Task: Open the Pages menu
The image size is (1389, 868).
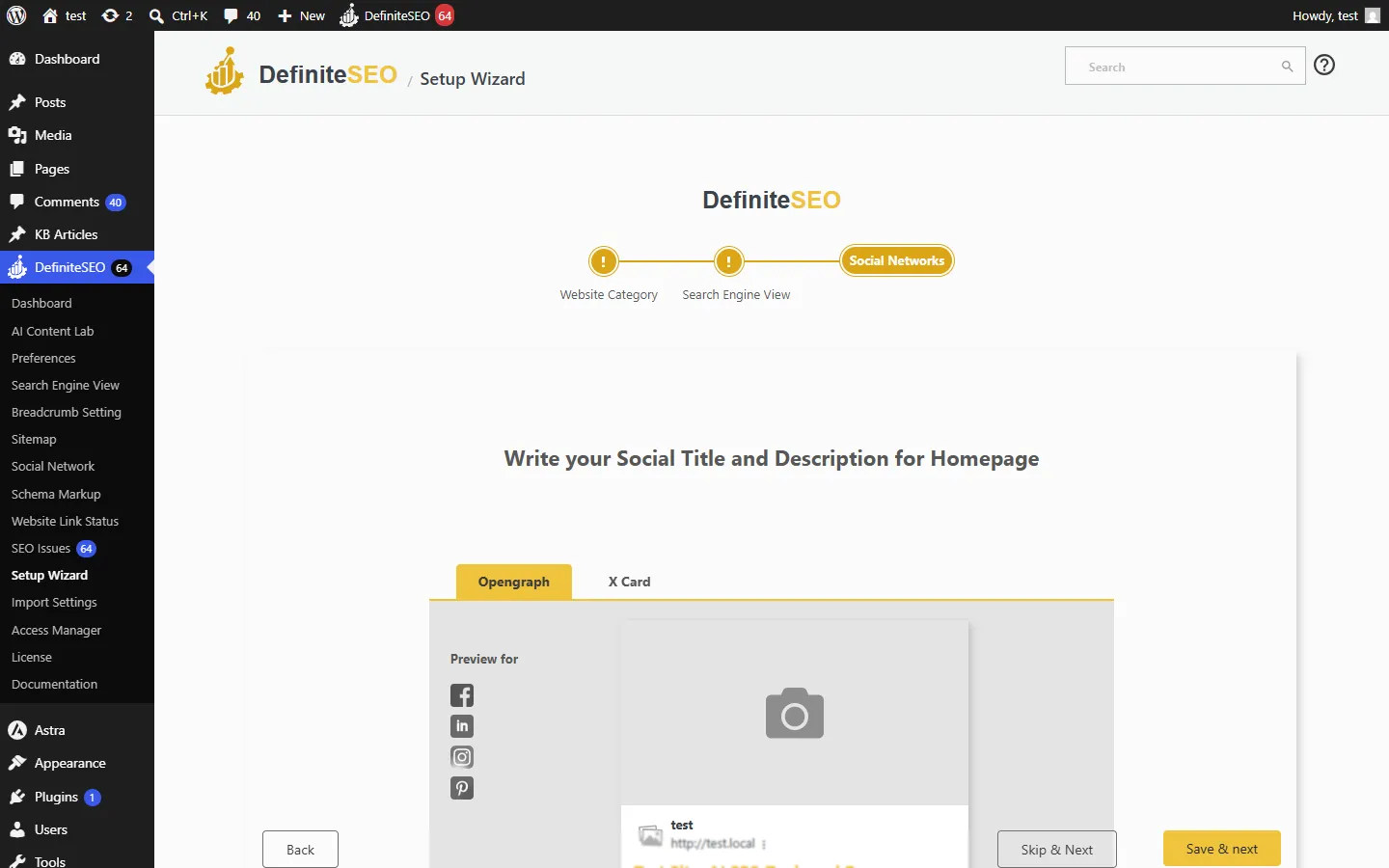Action: point(77,169)
